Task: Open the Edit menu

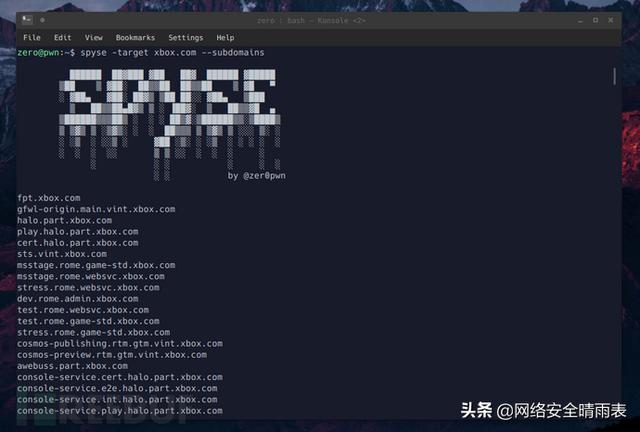Action: tap(62, 38)
